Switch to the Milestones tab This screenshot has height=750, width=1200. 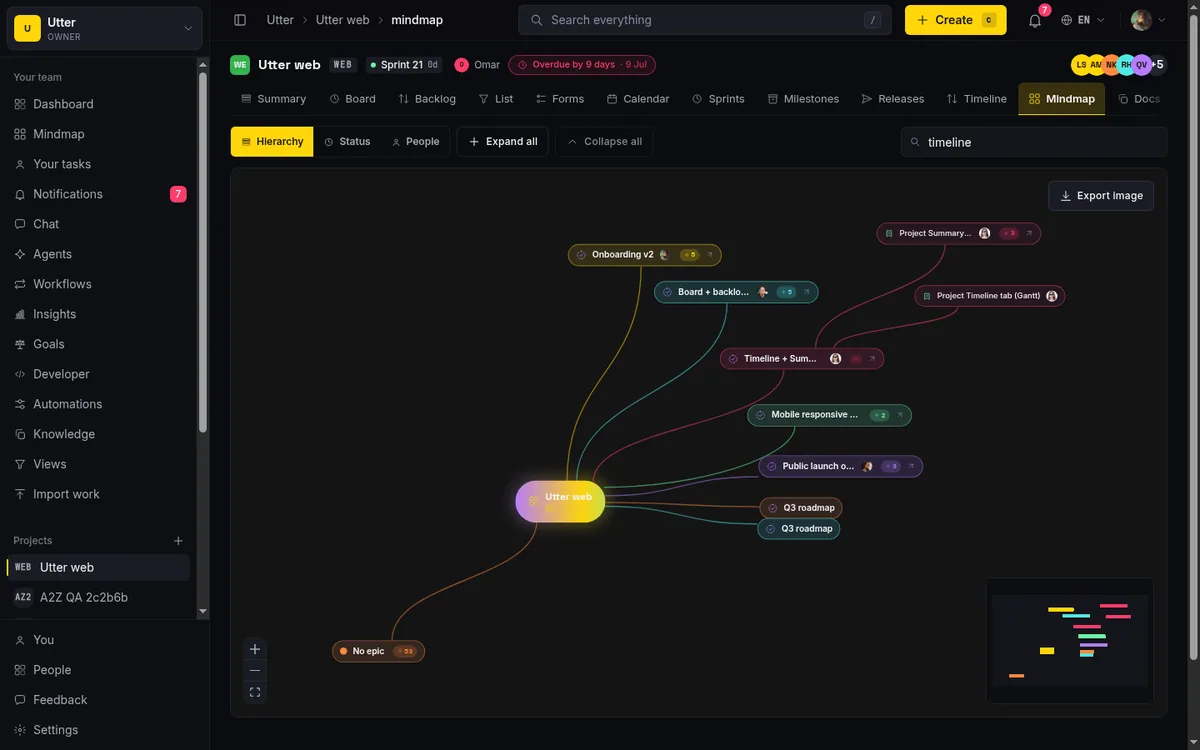click(803, 99)
